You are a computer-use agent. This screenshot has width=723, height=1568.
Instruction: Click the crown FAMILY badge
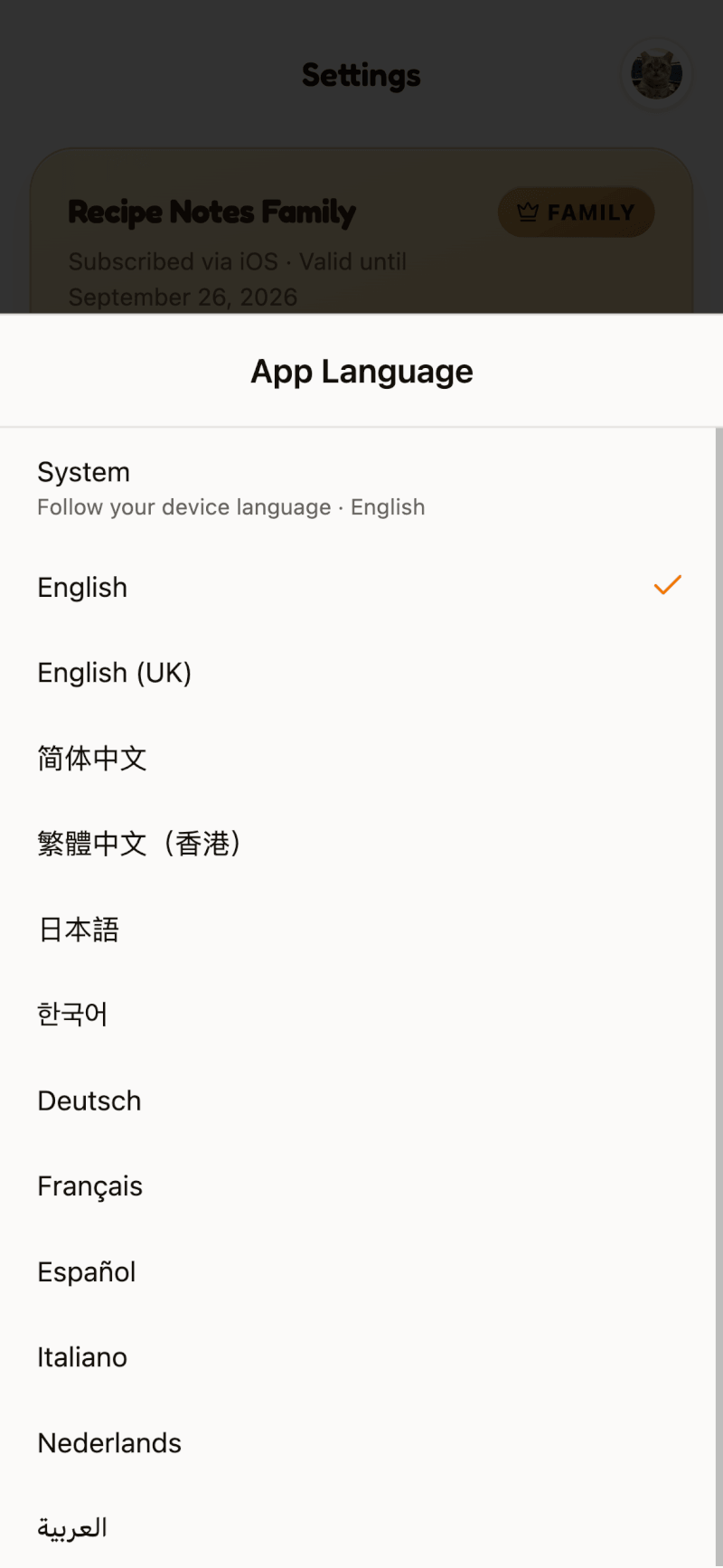(576, 213)
